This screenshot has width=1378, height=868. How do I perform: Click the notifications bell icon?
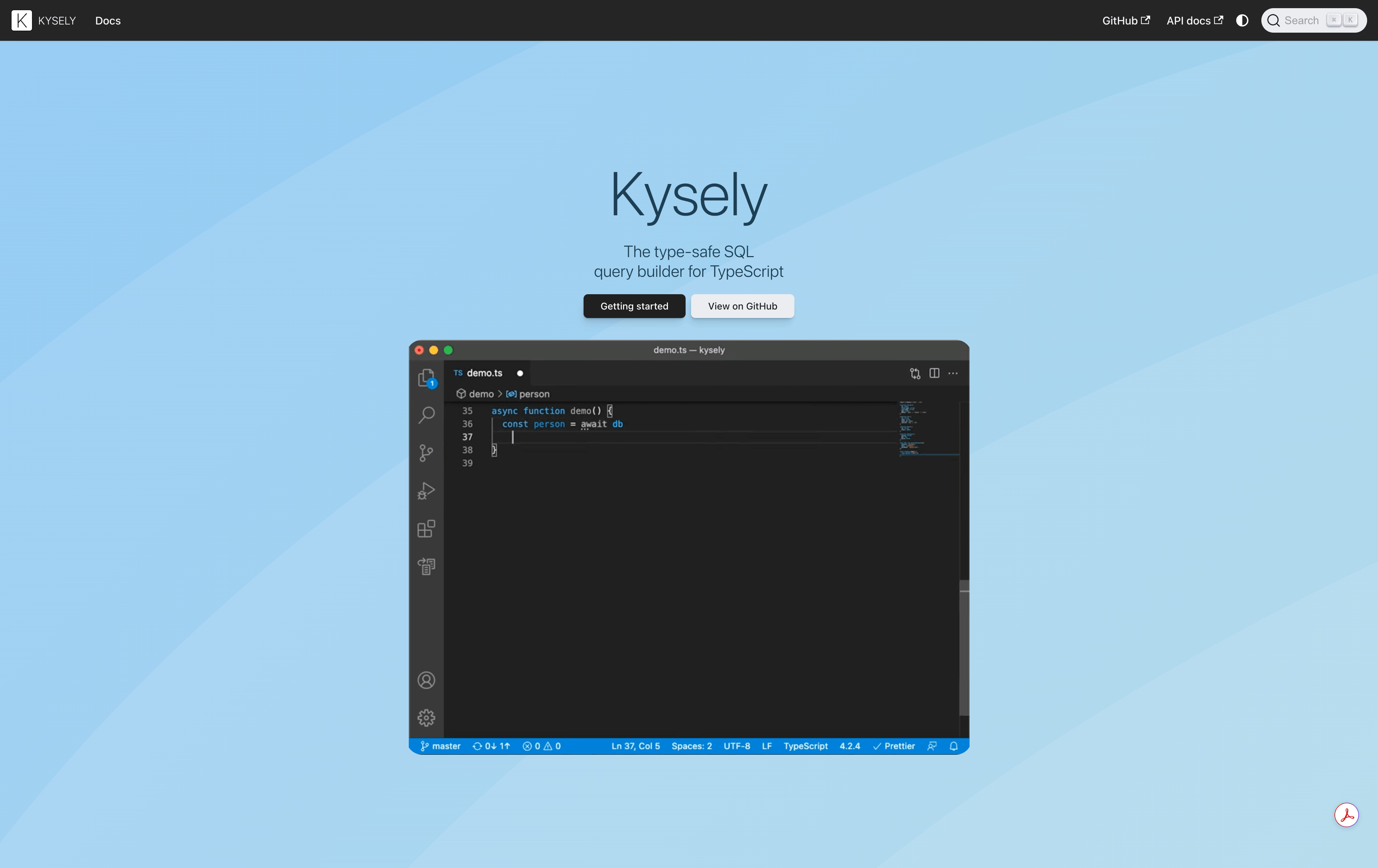click(953, 747)
